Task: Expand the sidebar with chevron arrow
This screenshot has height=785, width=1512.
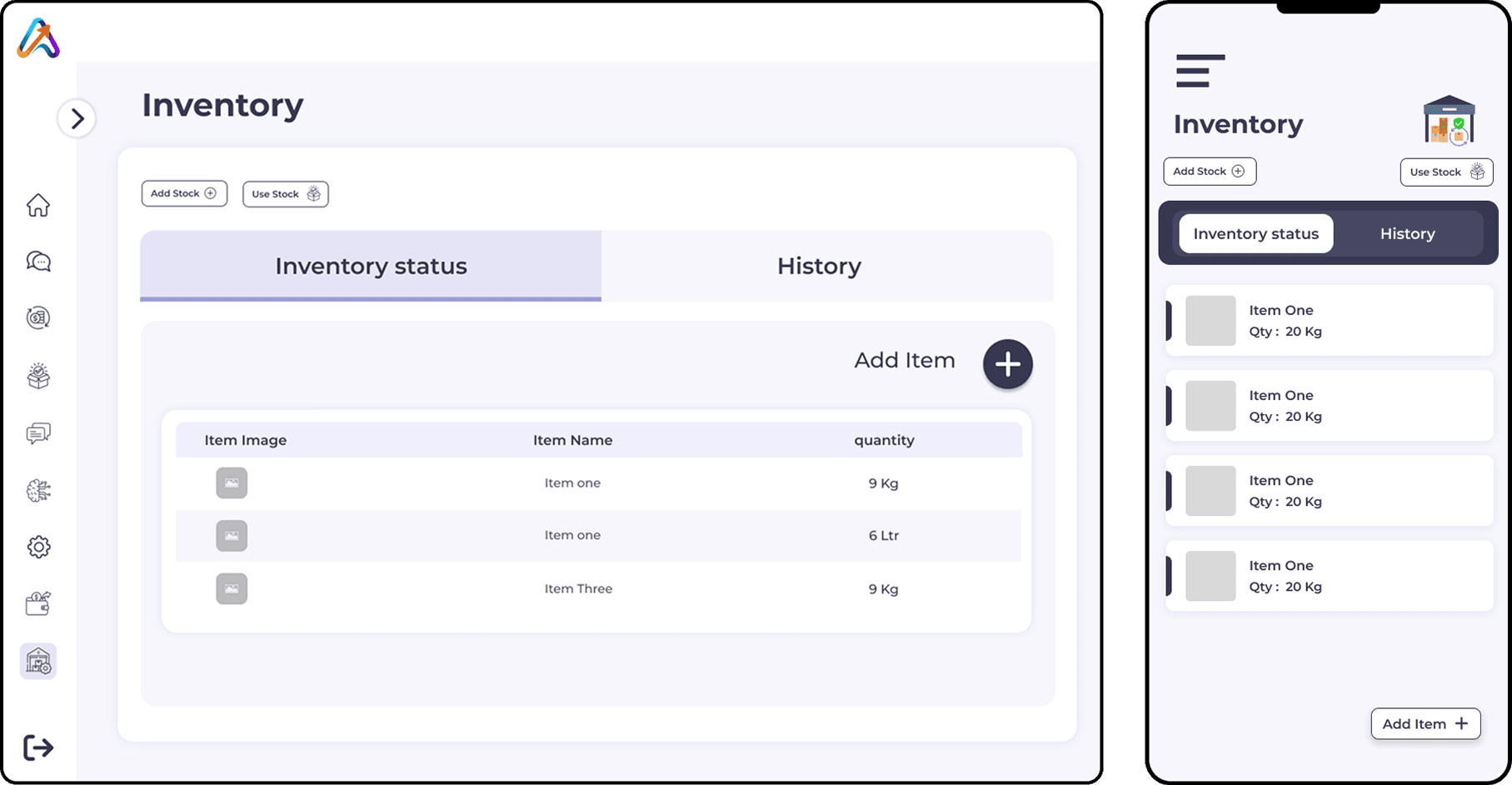Action: pyautogui.click(x=77, y=118)
